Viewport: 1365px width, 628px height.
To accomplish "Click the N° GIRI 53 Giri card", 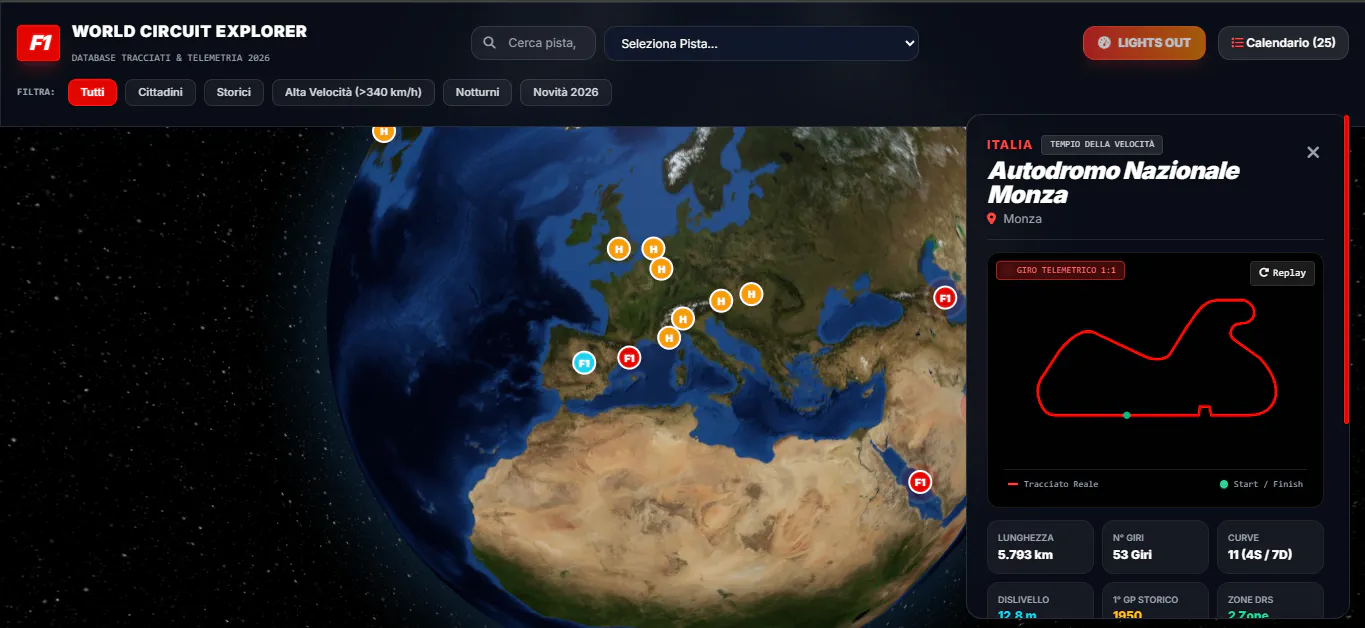I will 1155,547.
